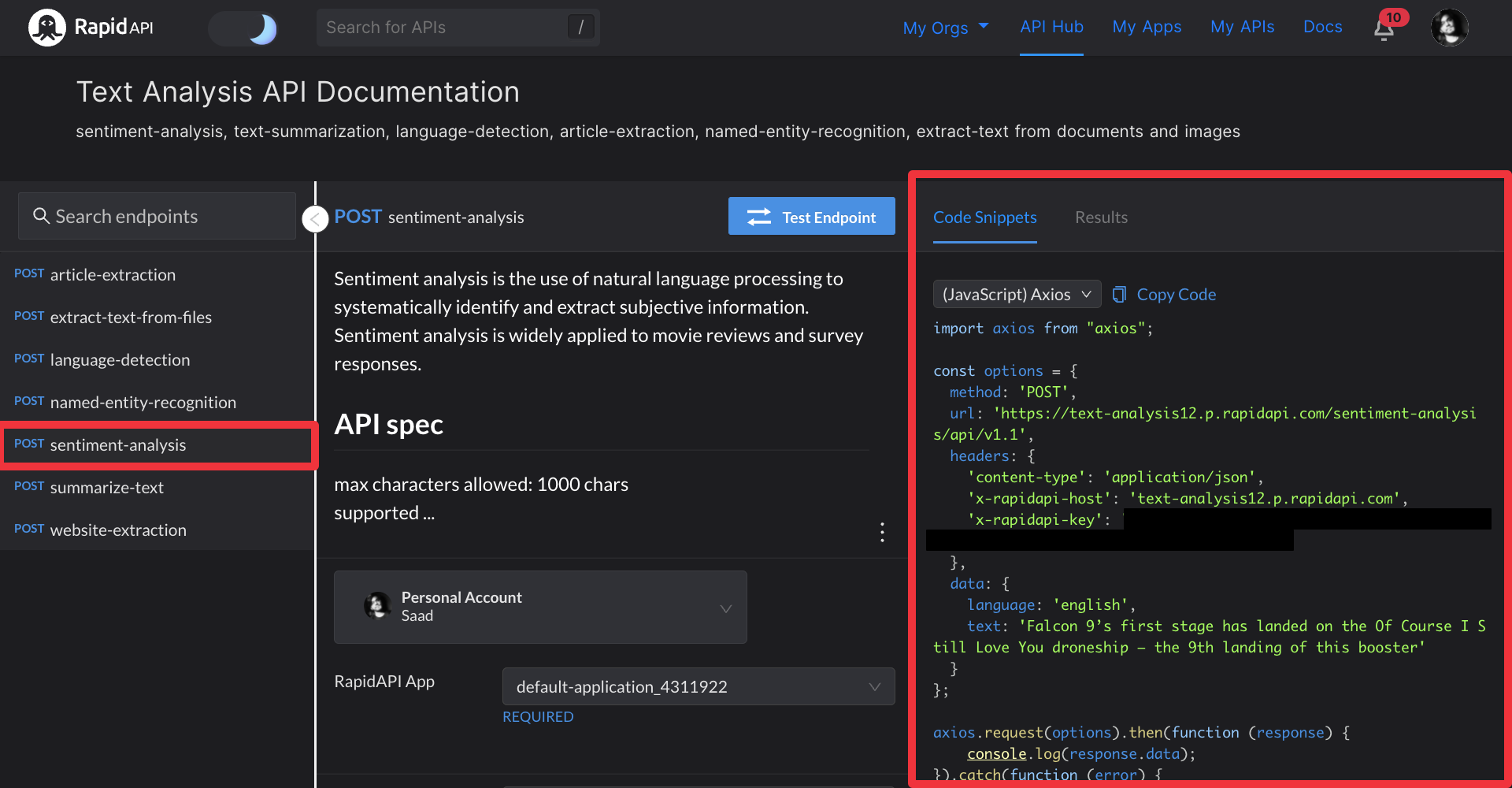Toggle the dark mode moon switch

click(243, 28)
